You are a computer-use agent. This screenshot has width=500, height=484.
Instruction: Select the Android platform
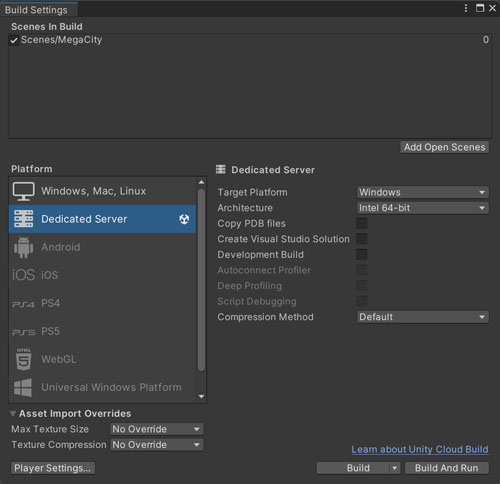click(x=102, y=247)
